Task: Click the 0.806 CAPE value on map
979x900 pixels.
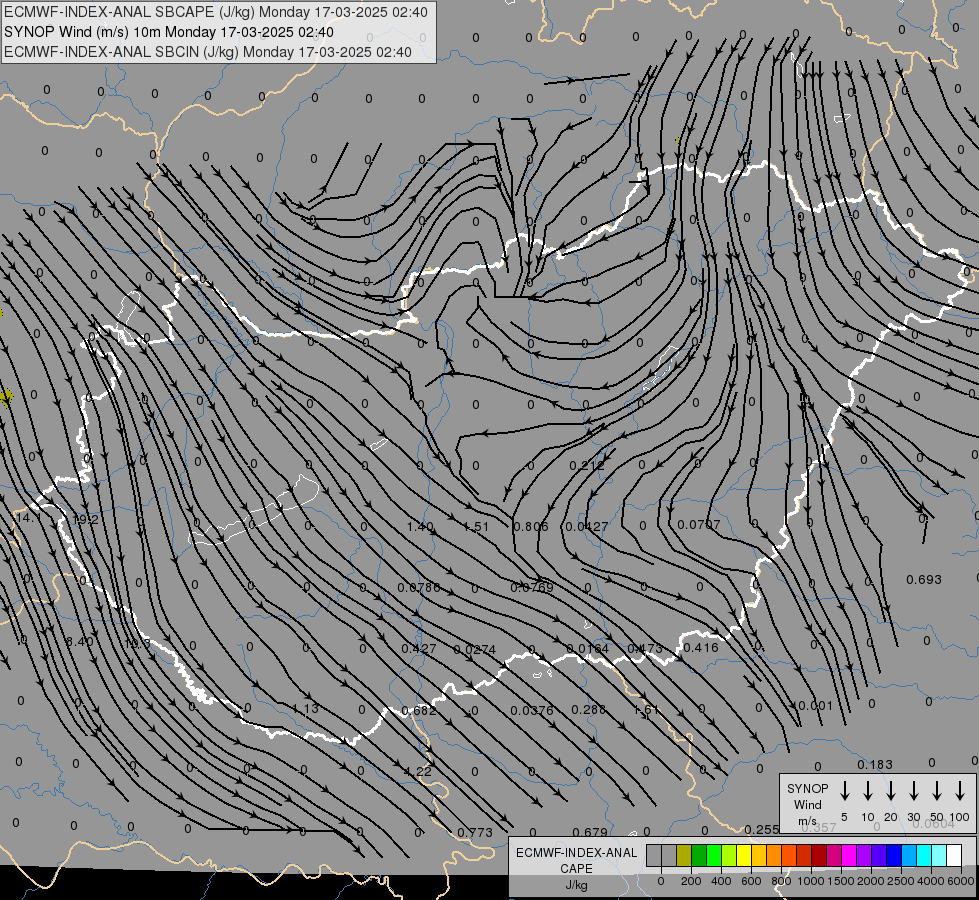Action: 530,527
